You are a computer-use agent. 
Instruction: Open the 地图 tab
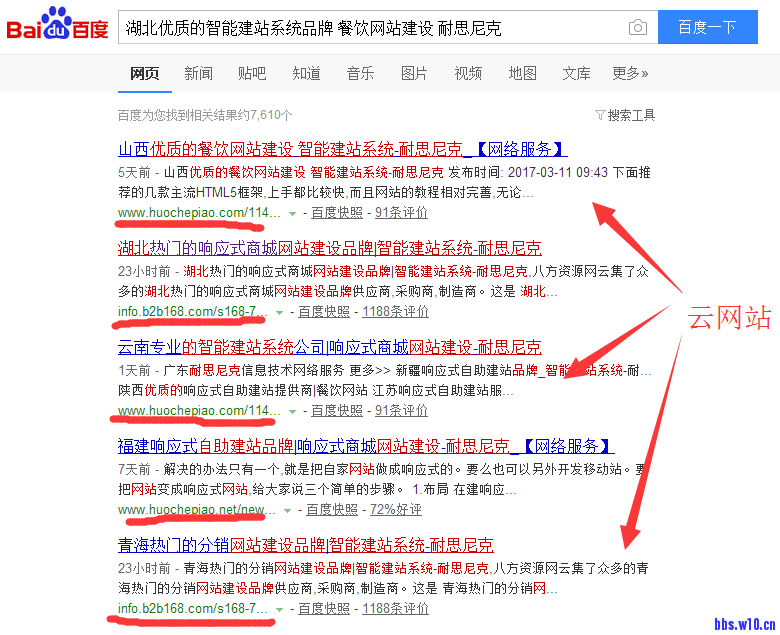click(522, 74)
